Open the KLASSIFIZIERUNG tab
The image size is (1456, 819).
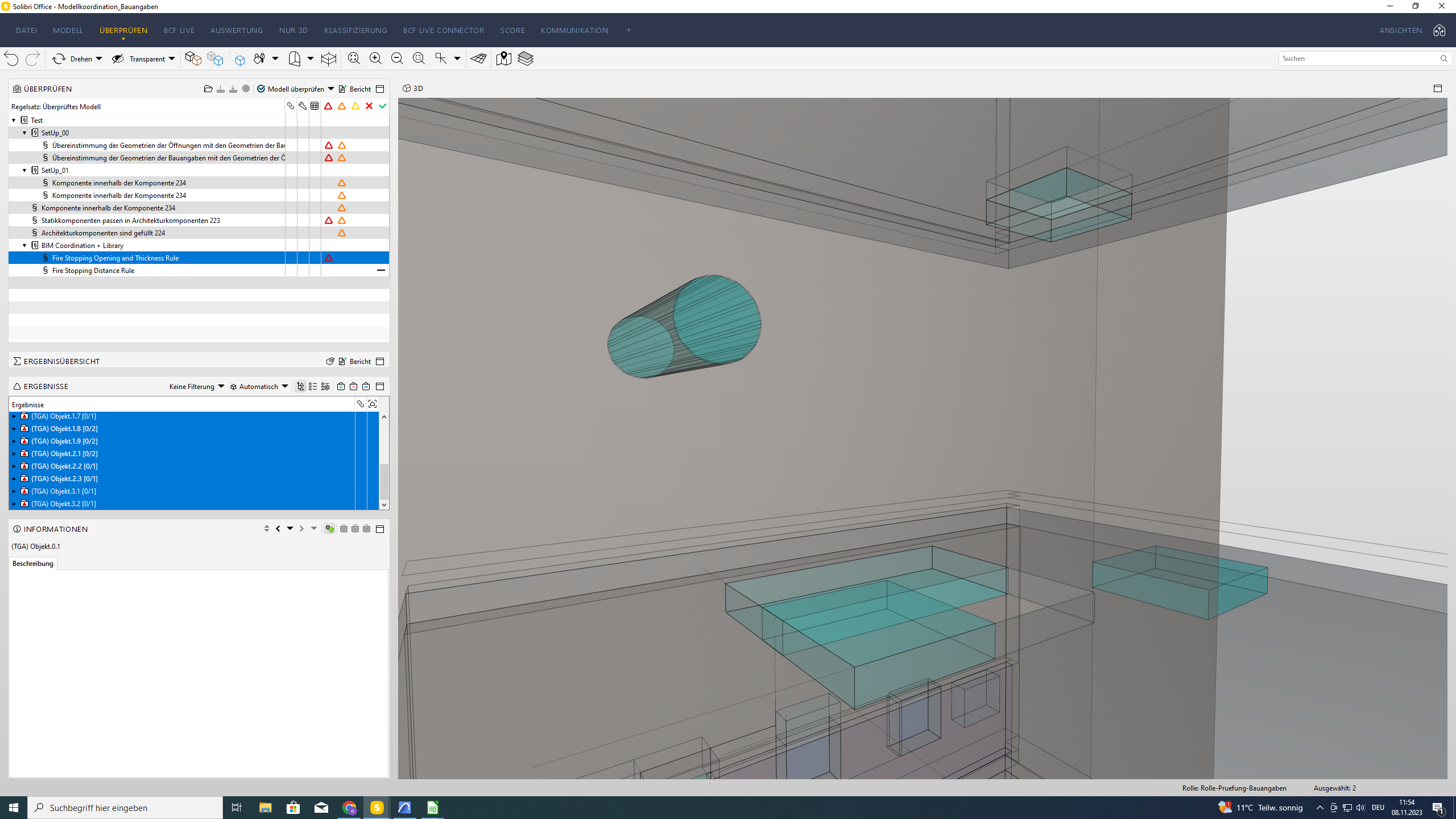[x=355, y=30]
